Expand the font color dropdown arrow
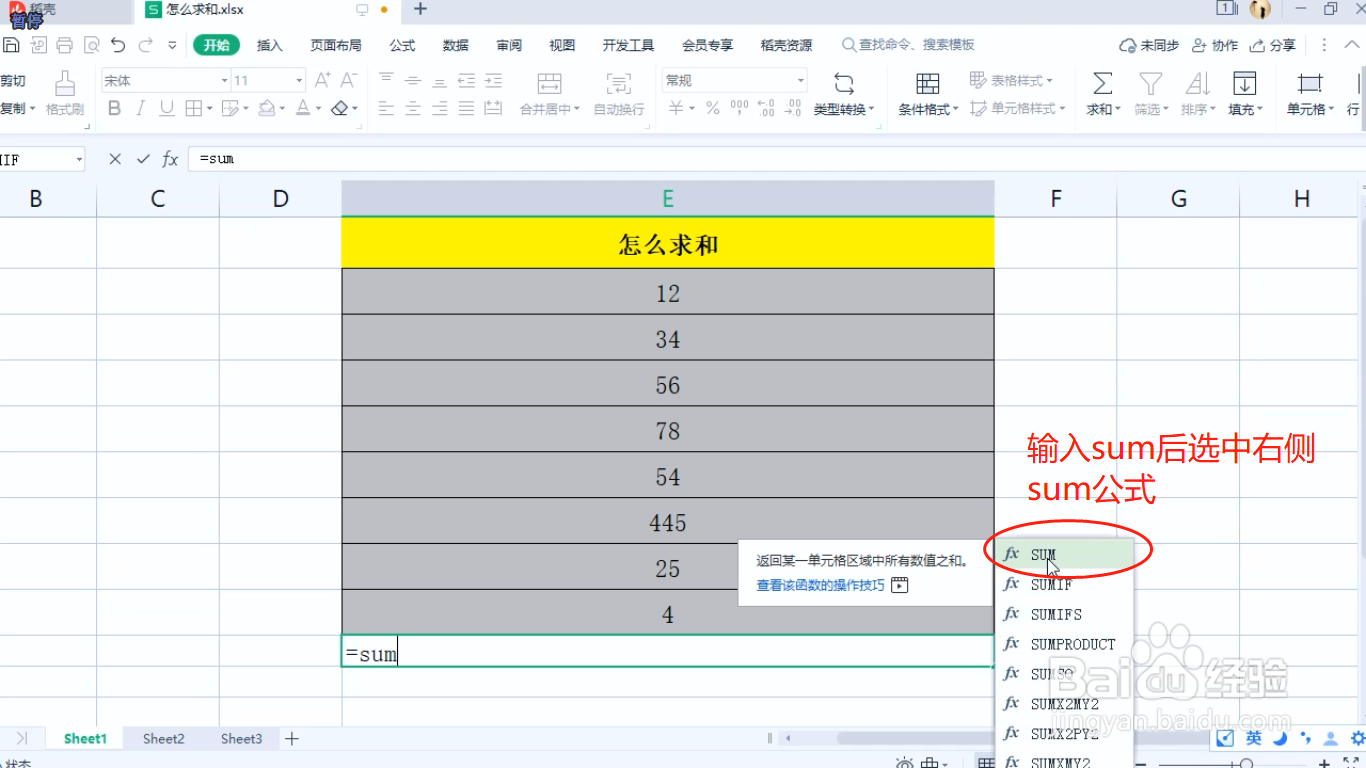Screen dimensions: 1366x768 pyautogui.click(x=318, y=109)
